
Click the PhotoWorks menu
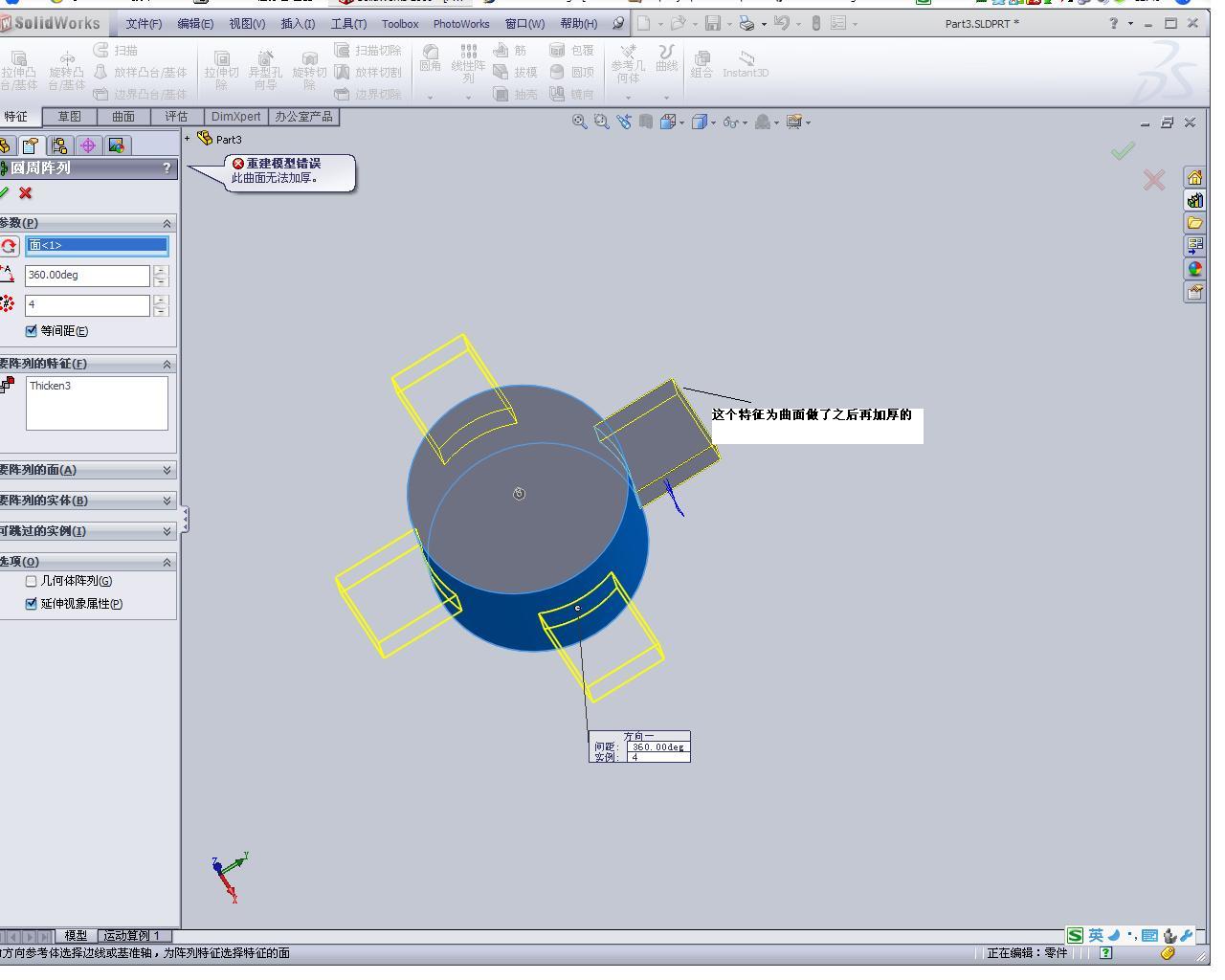click(461, 24)
